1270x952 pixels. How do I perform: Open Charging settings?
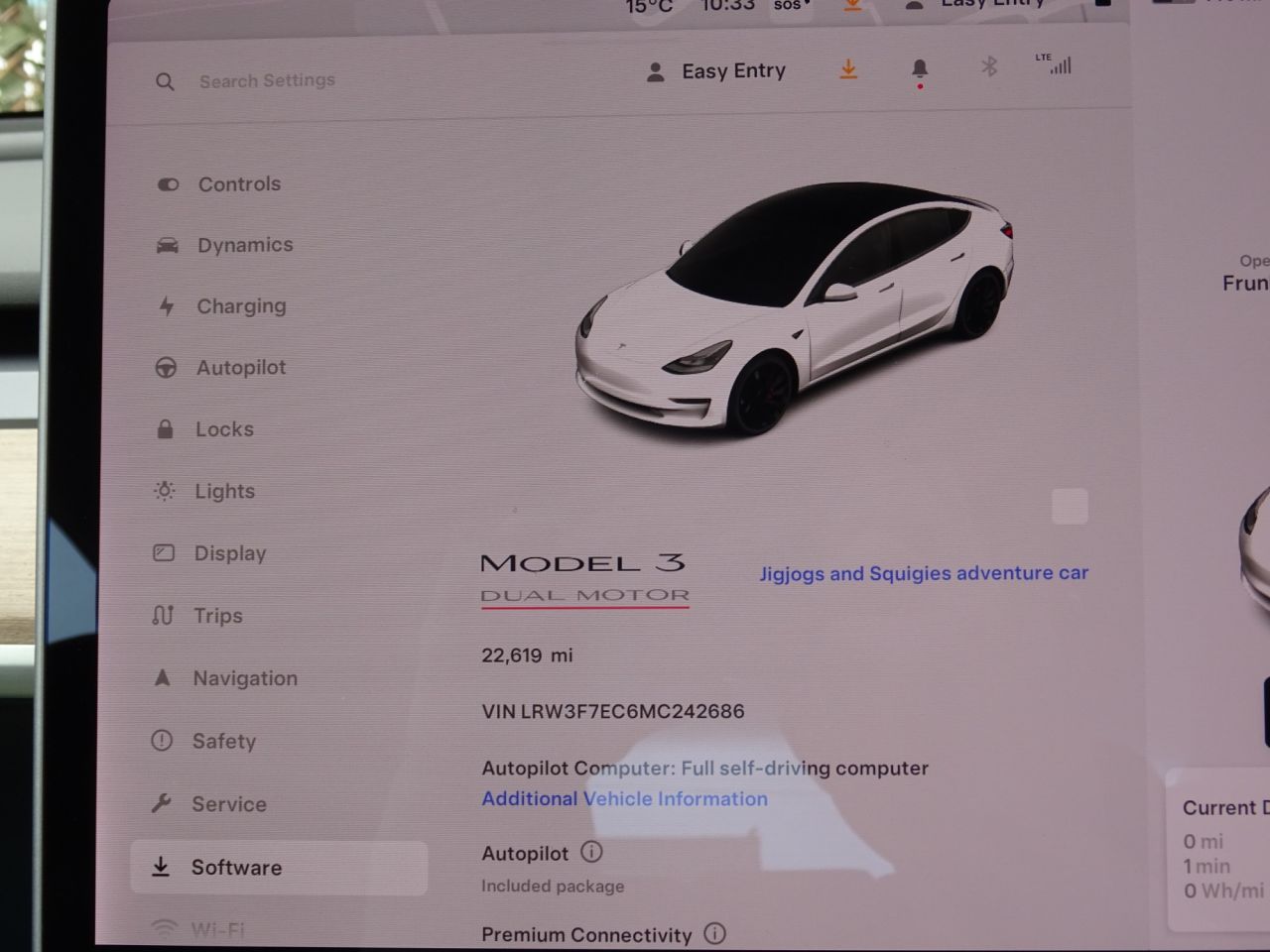tap(240, 306)
